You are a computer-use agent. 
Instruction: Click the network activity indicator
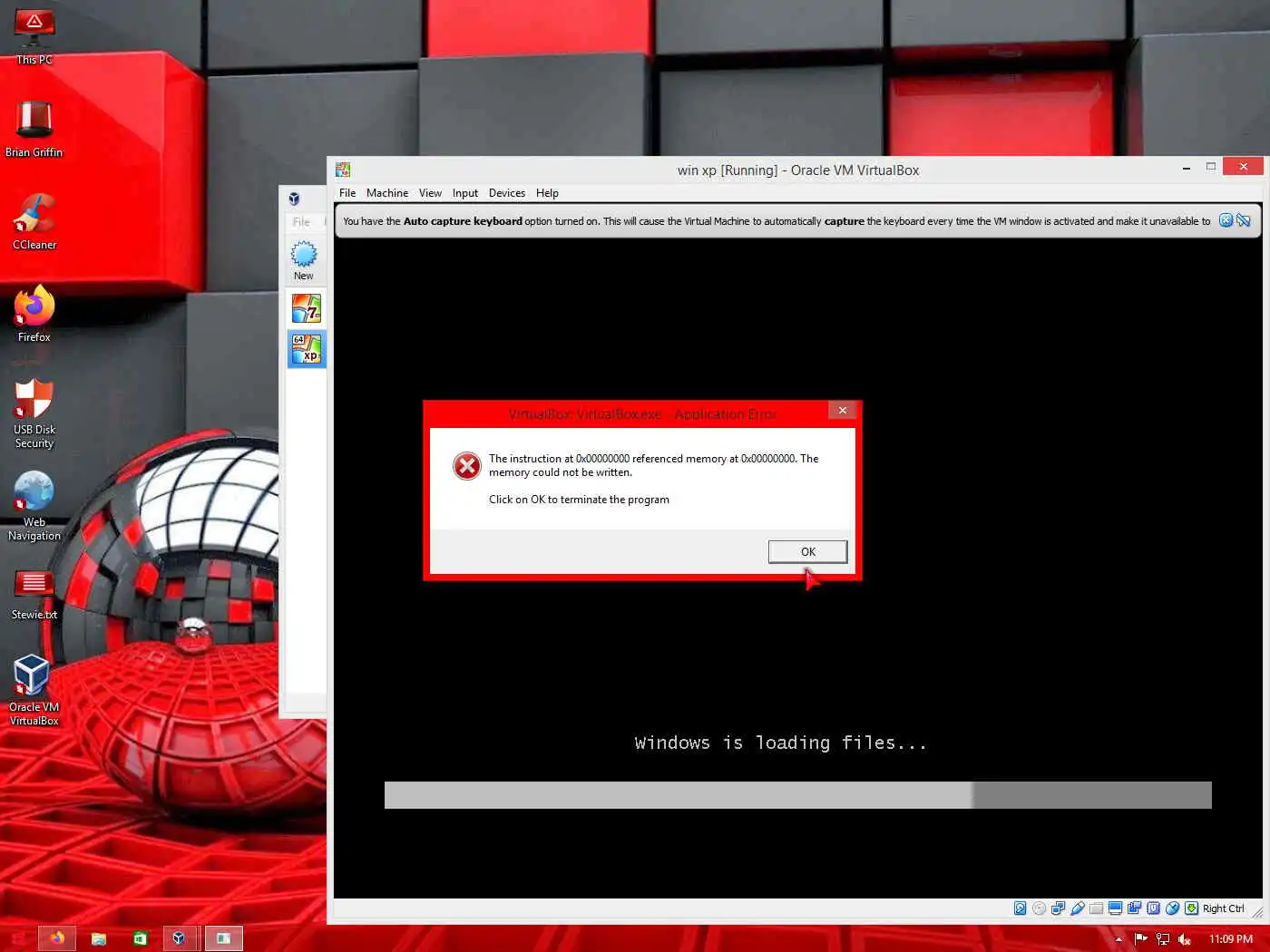[x=1058, y=908]
